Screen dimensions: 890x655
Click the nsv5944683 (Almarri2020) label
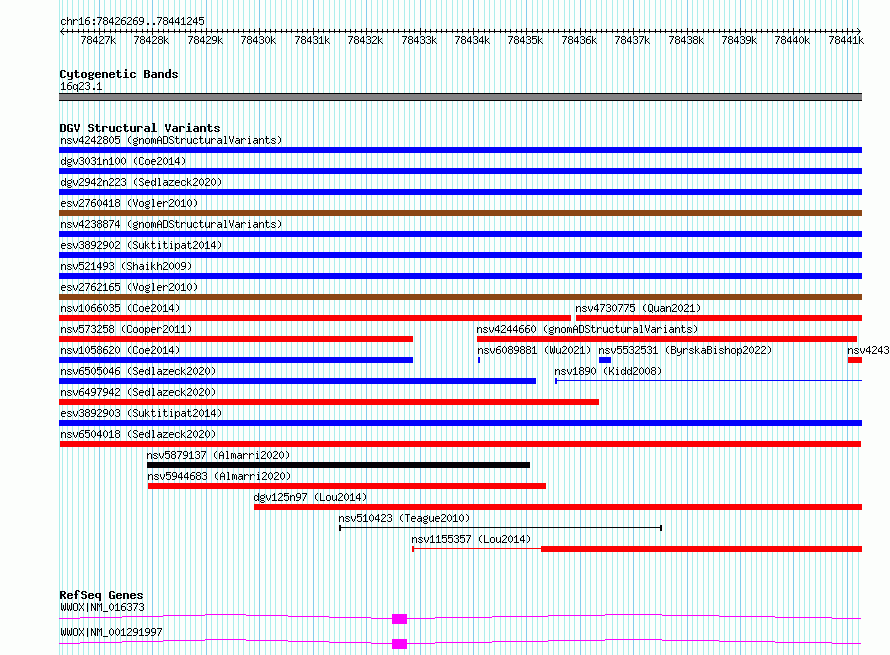tap(219, 476)
